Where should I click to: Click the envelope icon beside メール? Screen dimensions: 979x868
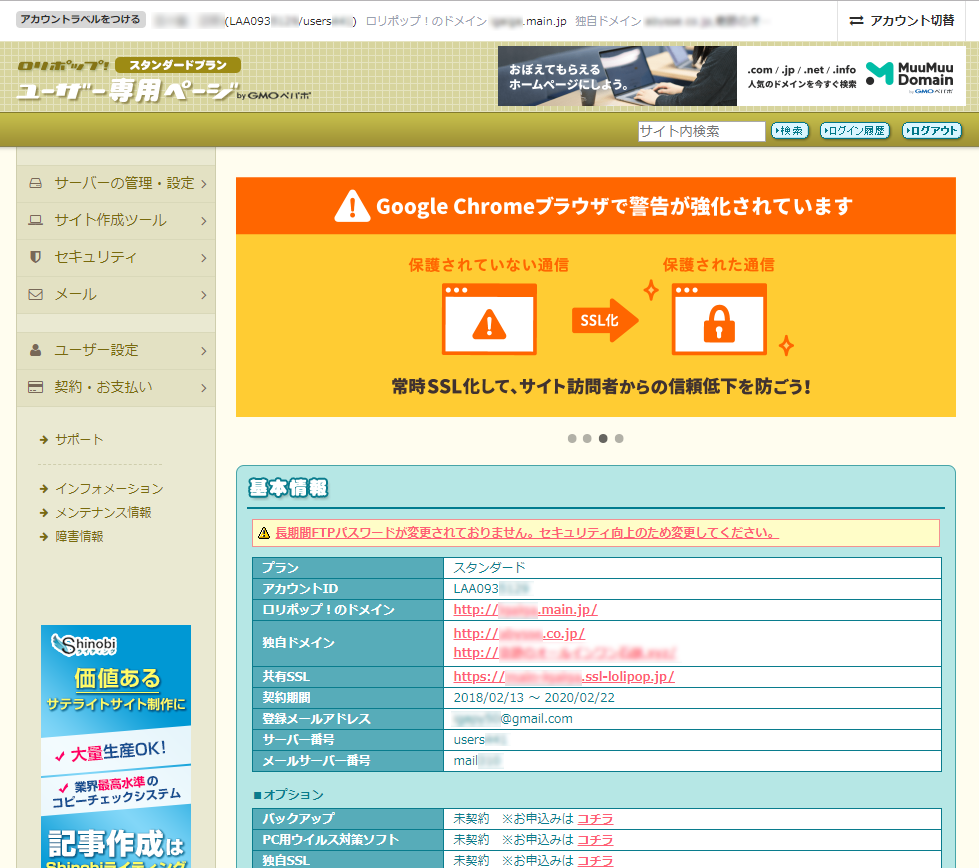point(36,294)
